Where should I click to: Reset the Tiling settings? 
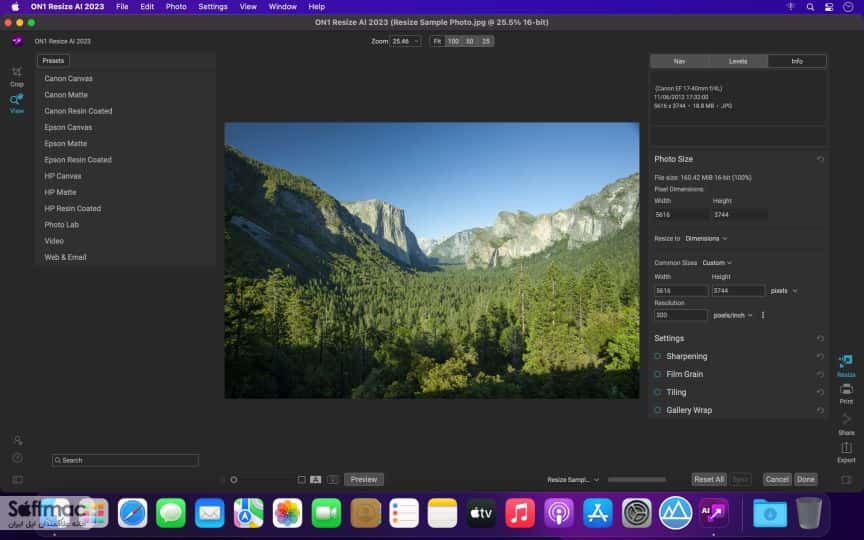click(820, 392)
